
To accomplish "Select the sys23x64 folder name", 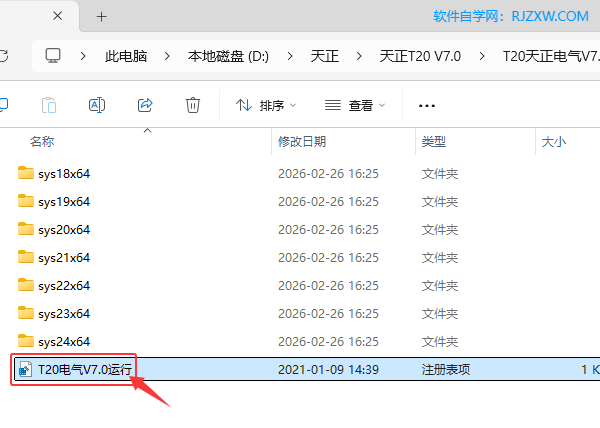I will 64,314.
